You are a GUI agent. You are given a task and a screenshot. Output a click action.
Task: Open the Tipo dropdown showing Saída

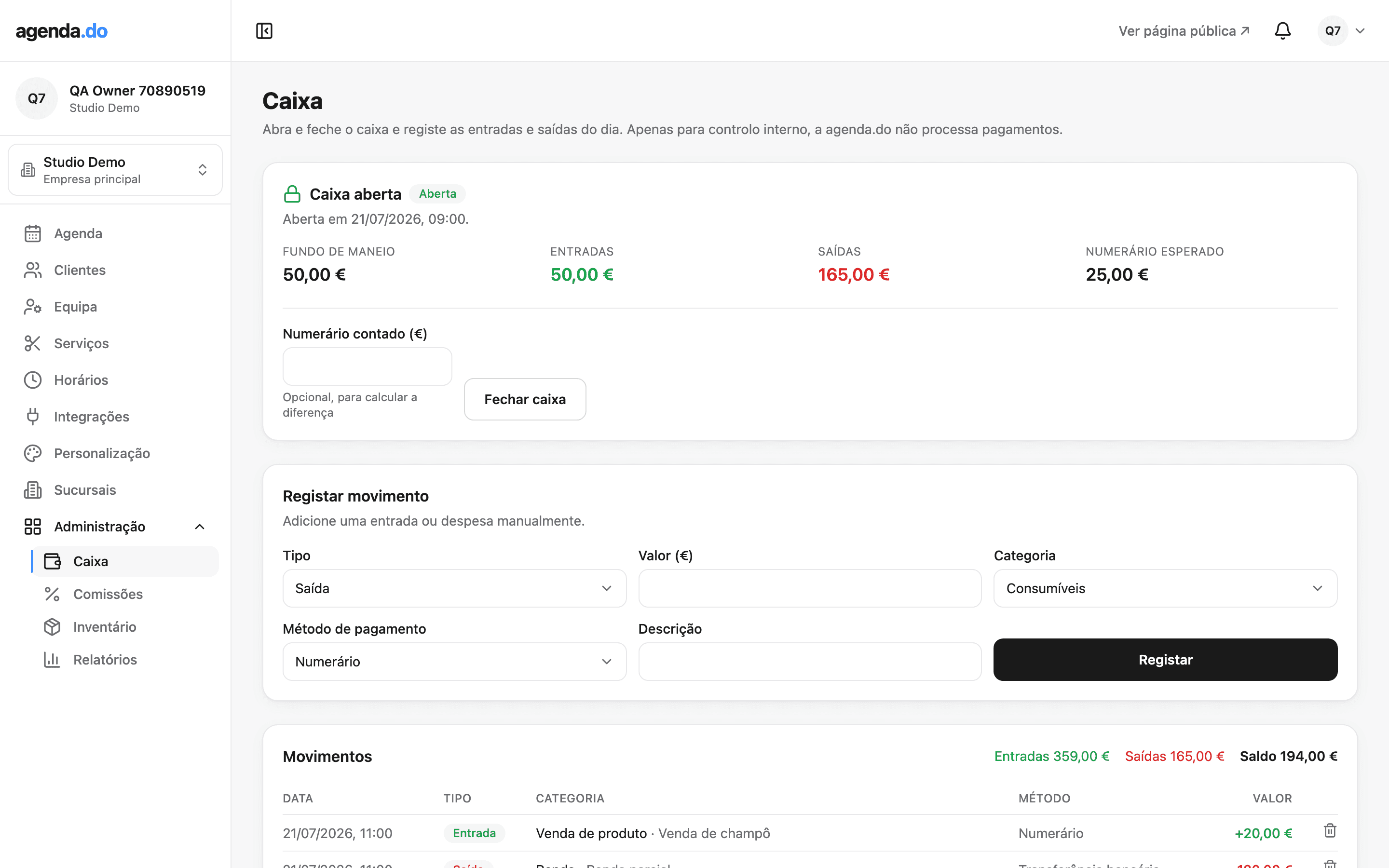(454, 588)
